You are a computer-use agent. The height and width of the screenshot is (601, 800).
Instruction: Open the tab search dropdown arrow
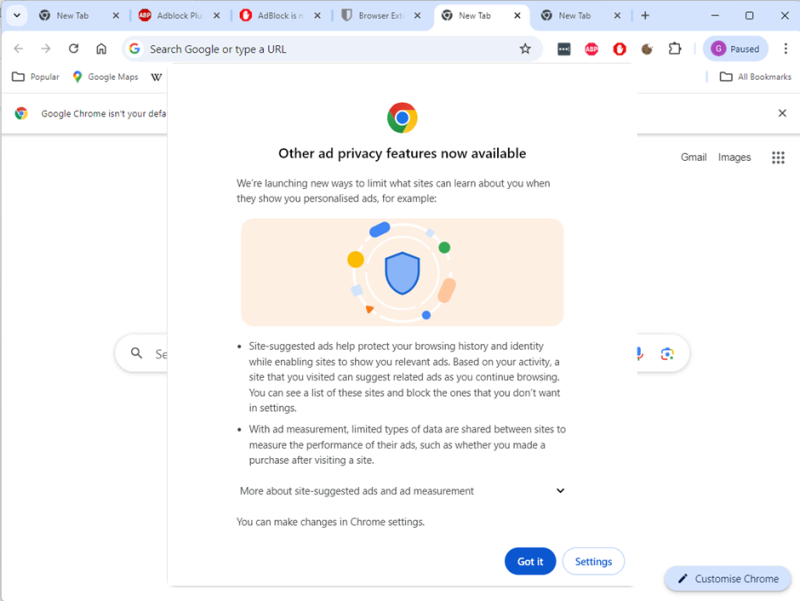(x=18, y=16)
